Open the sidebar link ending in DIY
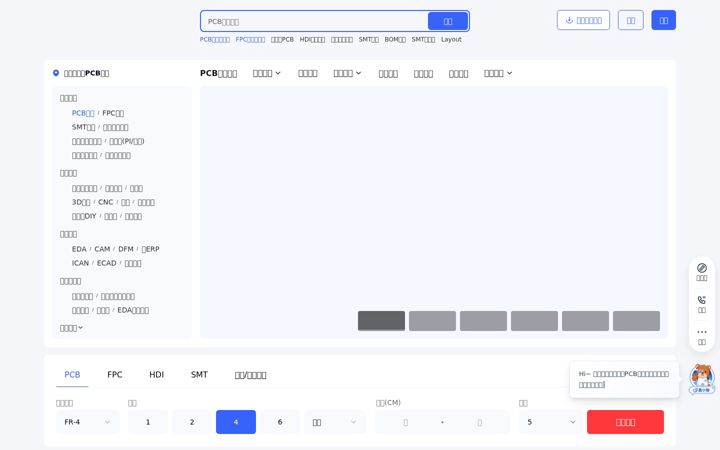Viewport: 720px width, 450px height. click(84, 216)
